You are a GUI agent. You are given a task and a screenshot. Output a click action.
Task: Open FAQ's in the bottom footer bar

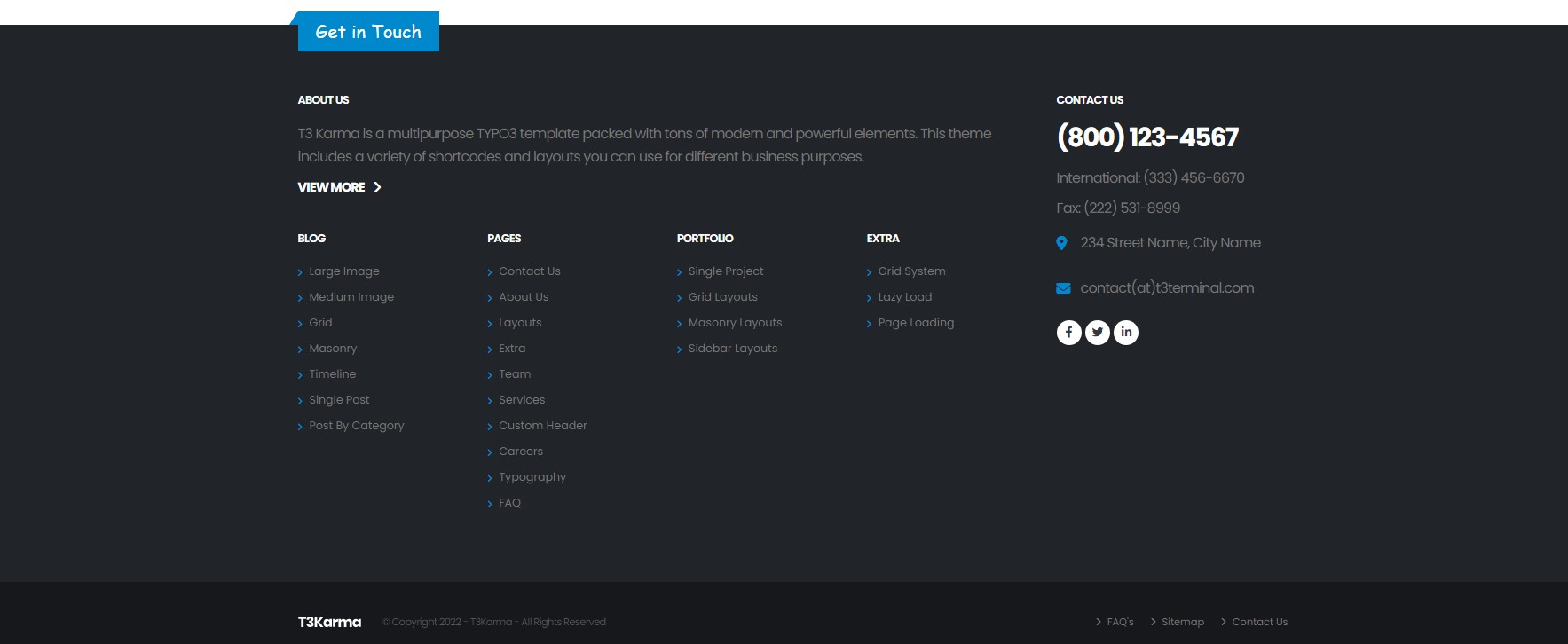pyautogui.click(x=1120, y=622)
